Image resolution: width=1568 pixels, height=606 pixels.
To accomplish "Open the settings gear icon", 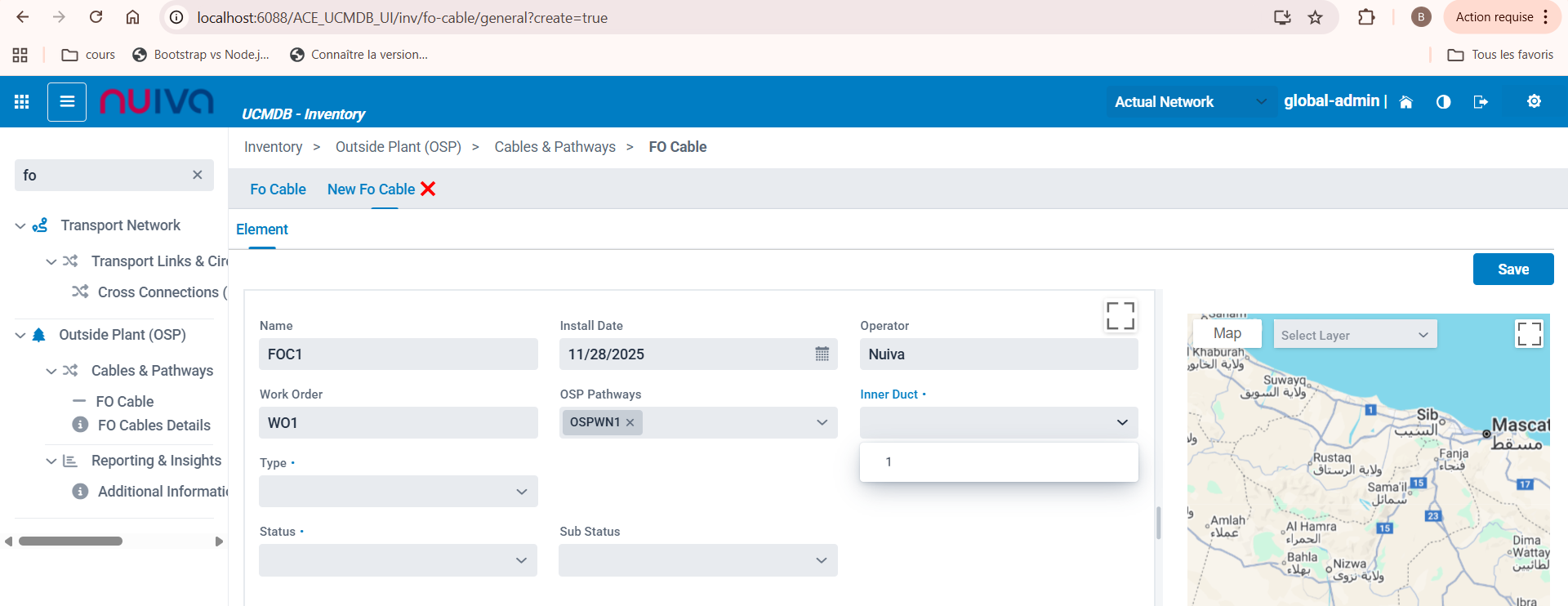I will point(1534,101).
